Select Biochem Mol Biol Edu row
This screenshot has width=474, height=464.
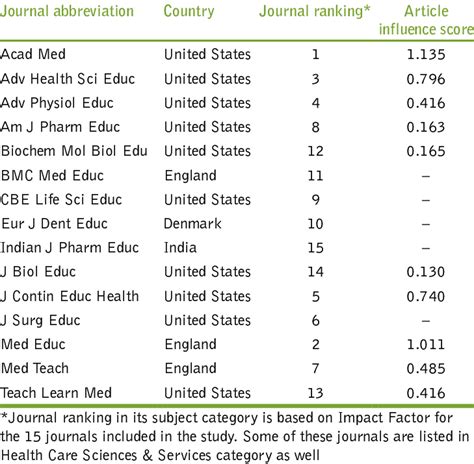click(x=237, y=151)
